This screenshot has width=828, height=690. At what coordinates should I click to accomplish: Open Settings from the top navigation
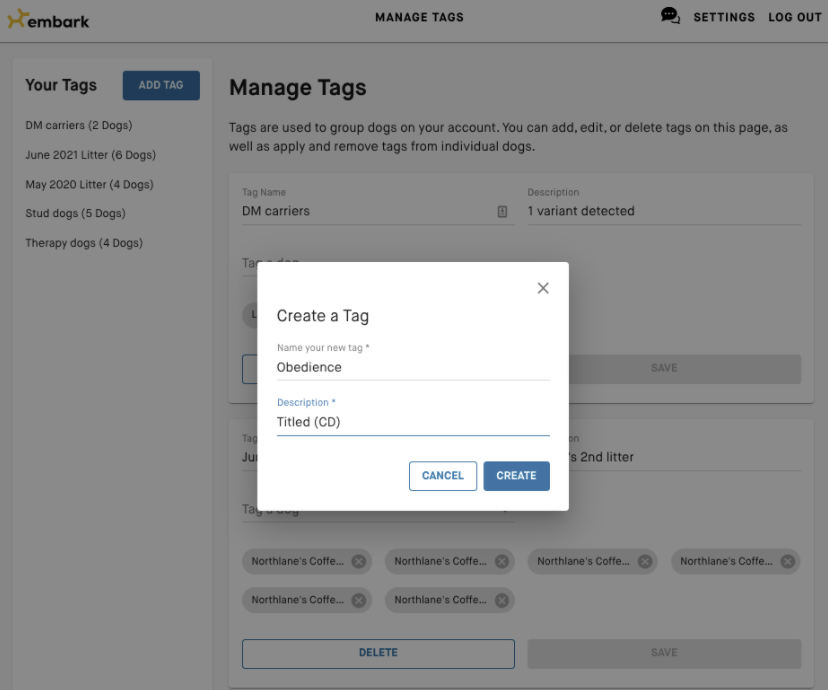(724, 17)
